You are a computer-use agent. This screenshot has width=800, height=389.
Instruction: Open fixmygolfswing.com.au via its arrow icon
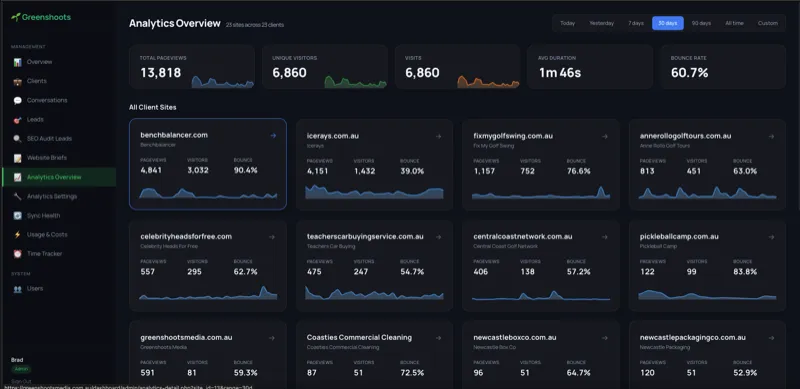(x=605, y=136)
